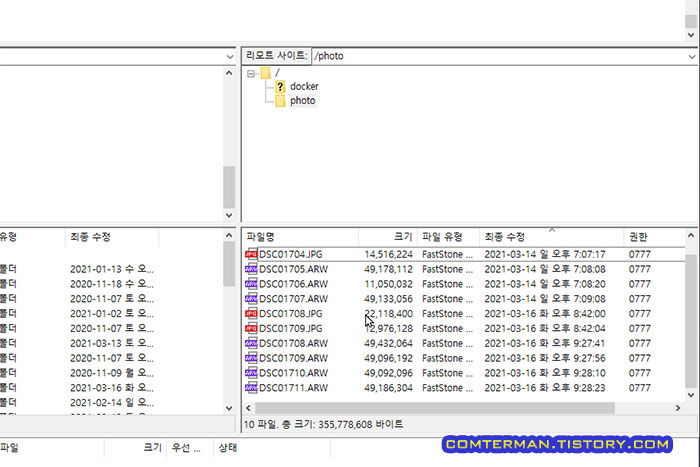Click the queue 파일 column header
The width and height of the screenshot is (700, 467).
pyautogui.click(x=51, y=448)
